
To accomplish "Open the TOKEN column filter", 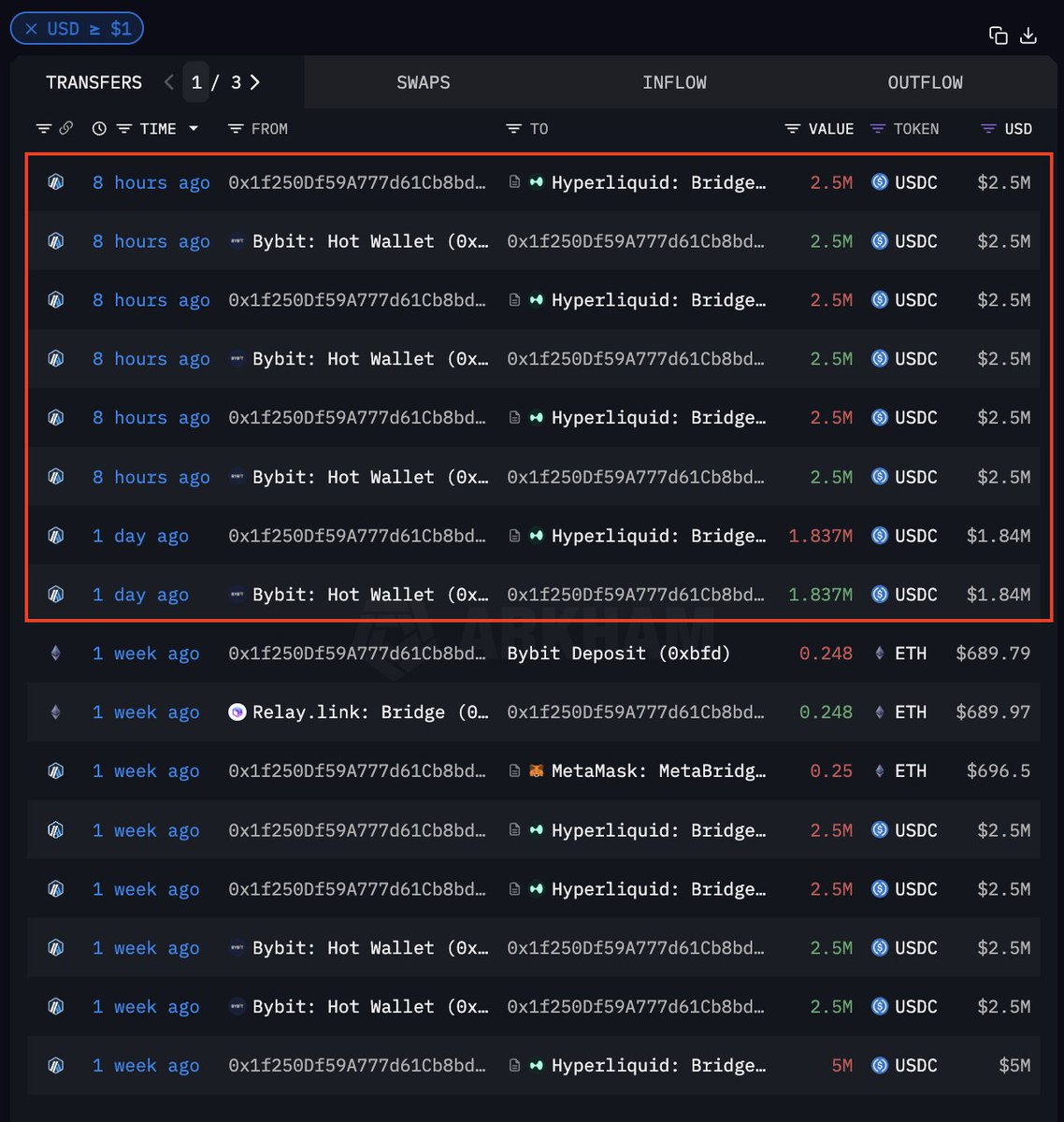I will pyautogui.click(x=877, y=128).
